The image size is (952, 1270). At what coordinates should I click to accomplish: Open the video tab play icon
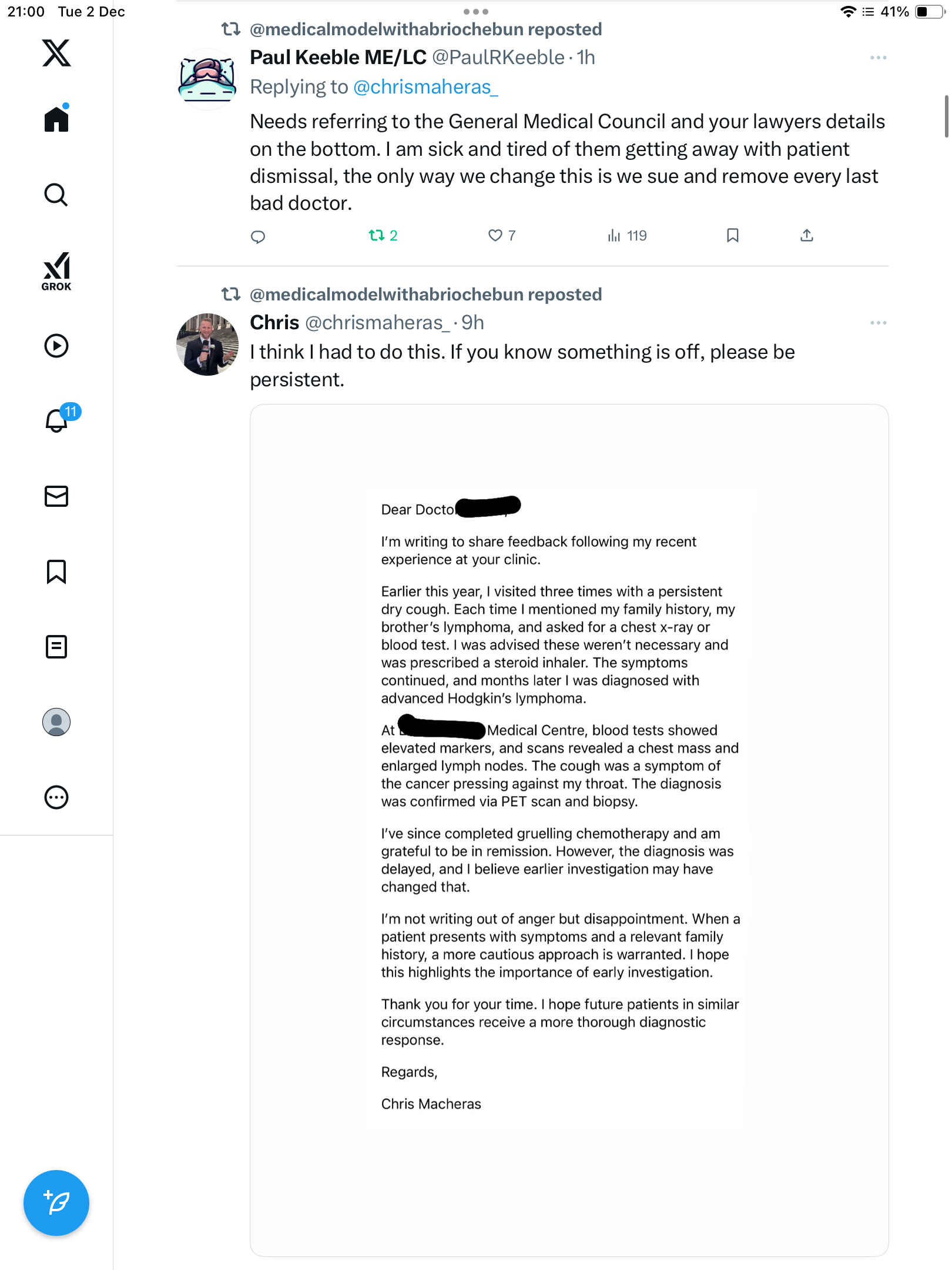pos(56,346)
